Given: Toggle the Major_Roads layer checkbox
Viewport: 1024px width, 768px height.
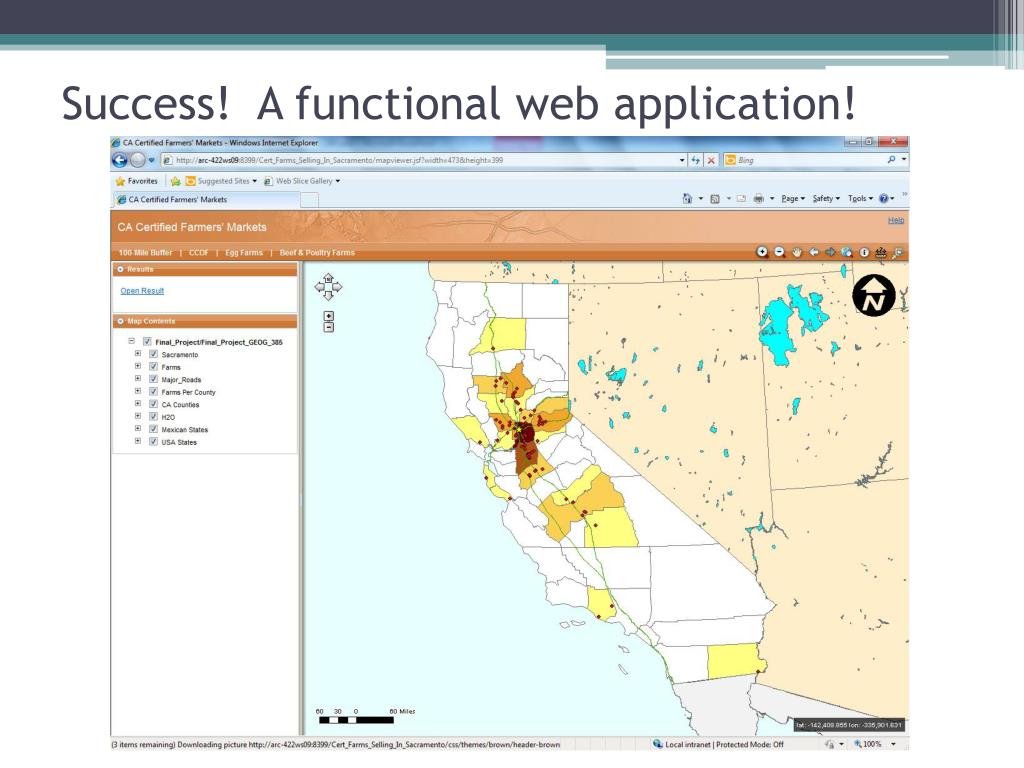Looking at the screenshot, I should click(153, 379).
